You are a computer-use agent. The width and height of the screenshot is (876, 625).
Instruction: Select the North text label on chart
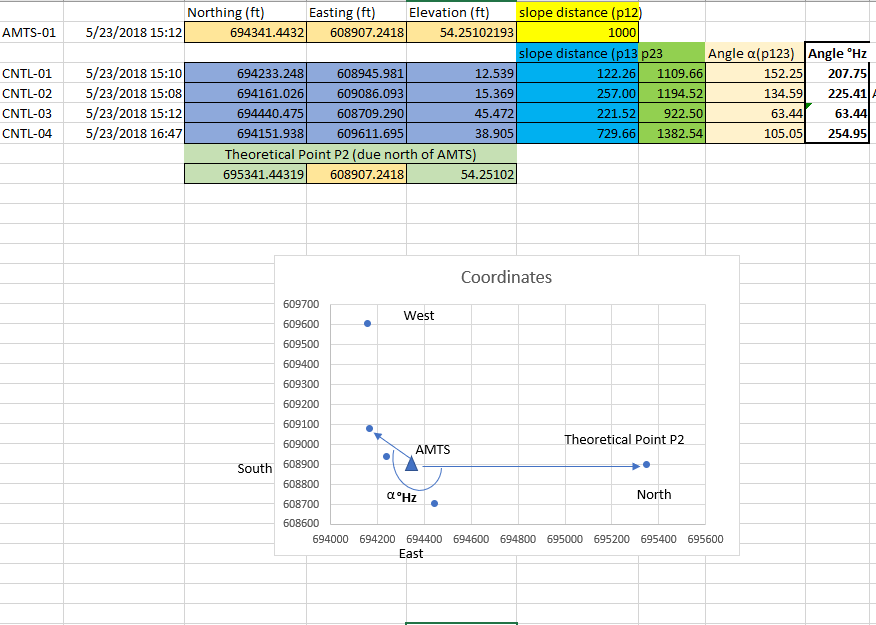tap(654, 494)
